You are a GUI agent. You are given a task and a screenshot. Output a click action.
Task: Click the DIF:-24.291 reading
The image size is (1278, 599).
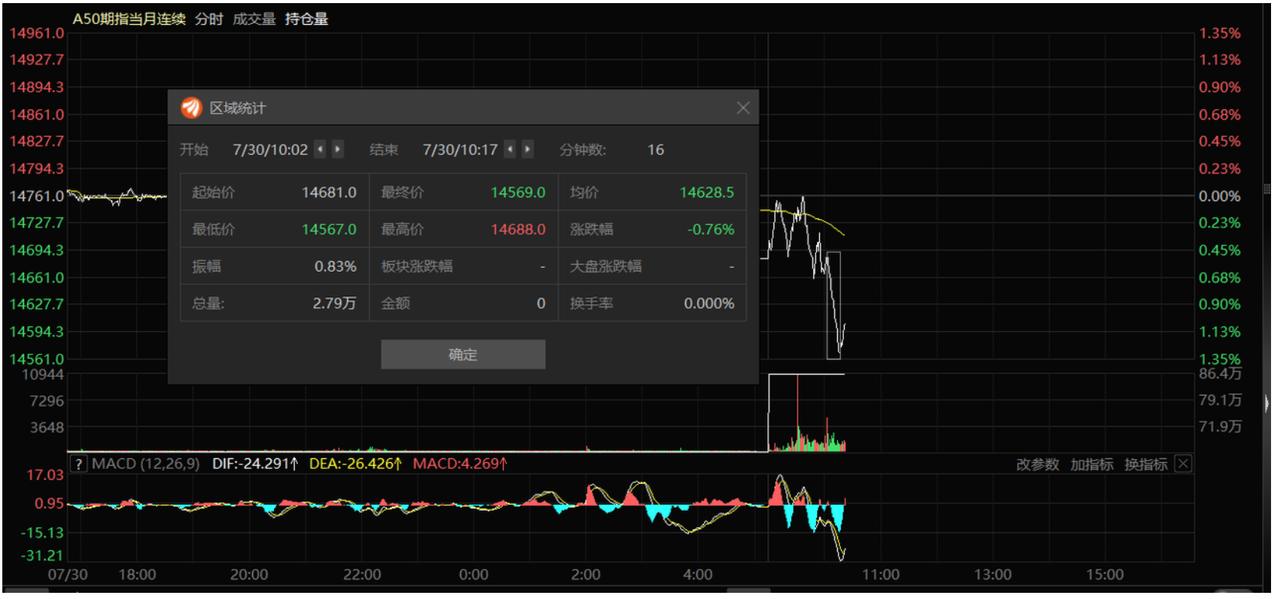pos(257,464)
